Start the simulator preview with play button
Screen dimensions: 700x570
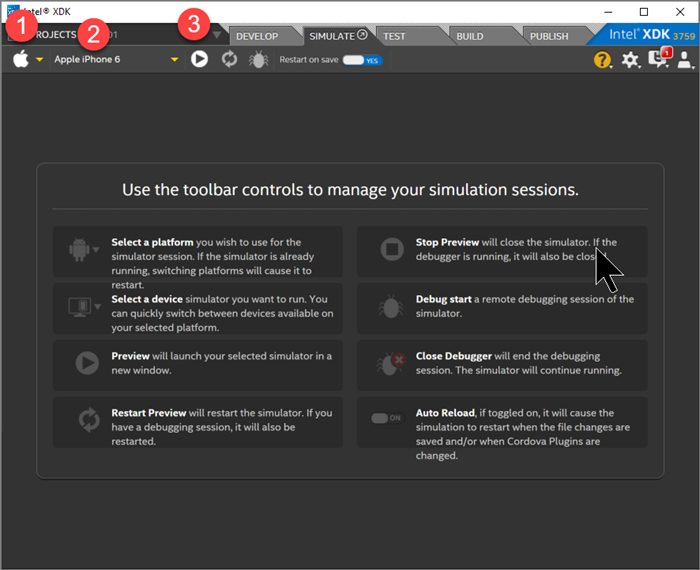pos(199,59)
